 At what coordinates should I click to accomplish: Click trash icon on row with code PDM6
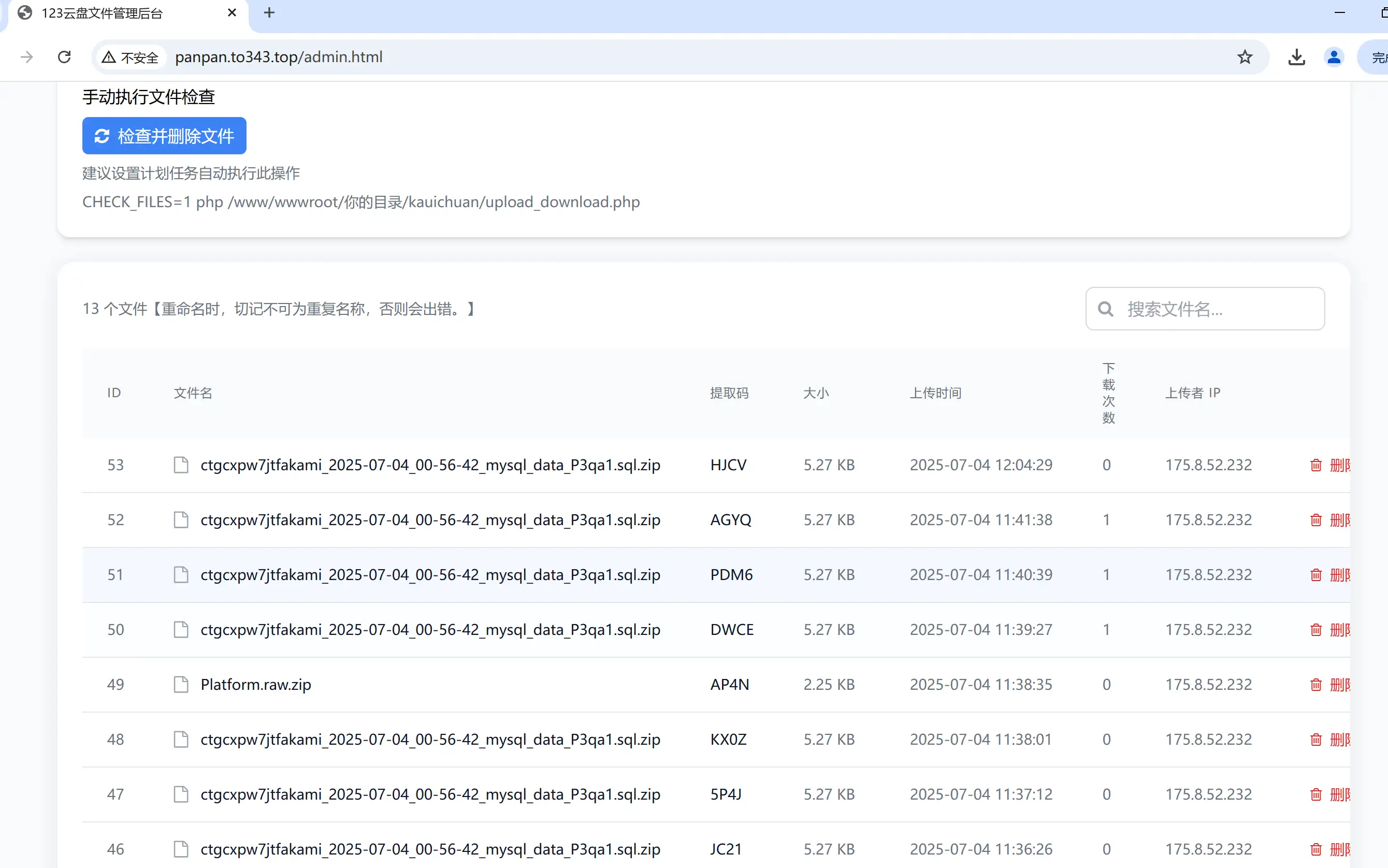1315,575
